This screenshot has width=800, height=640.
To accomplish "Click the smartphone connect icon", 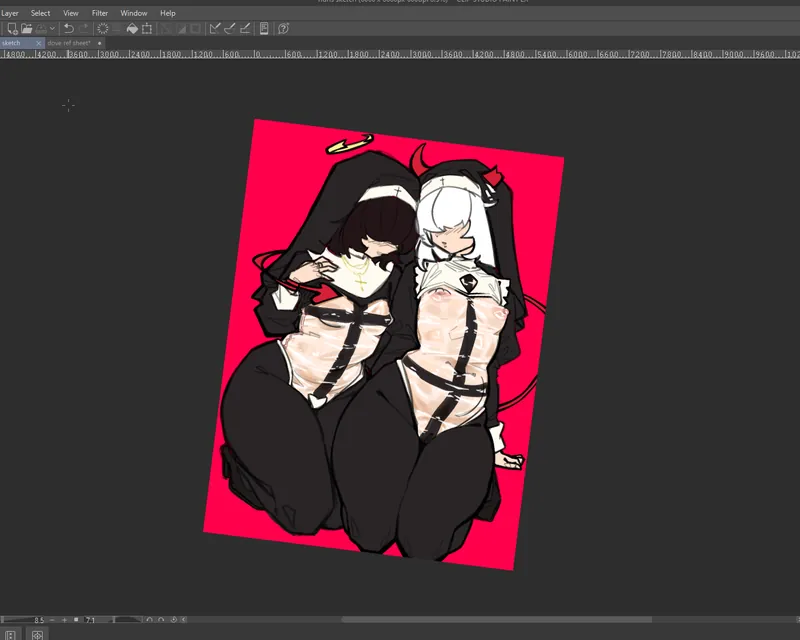I will pos(264,29).
